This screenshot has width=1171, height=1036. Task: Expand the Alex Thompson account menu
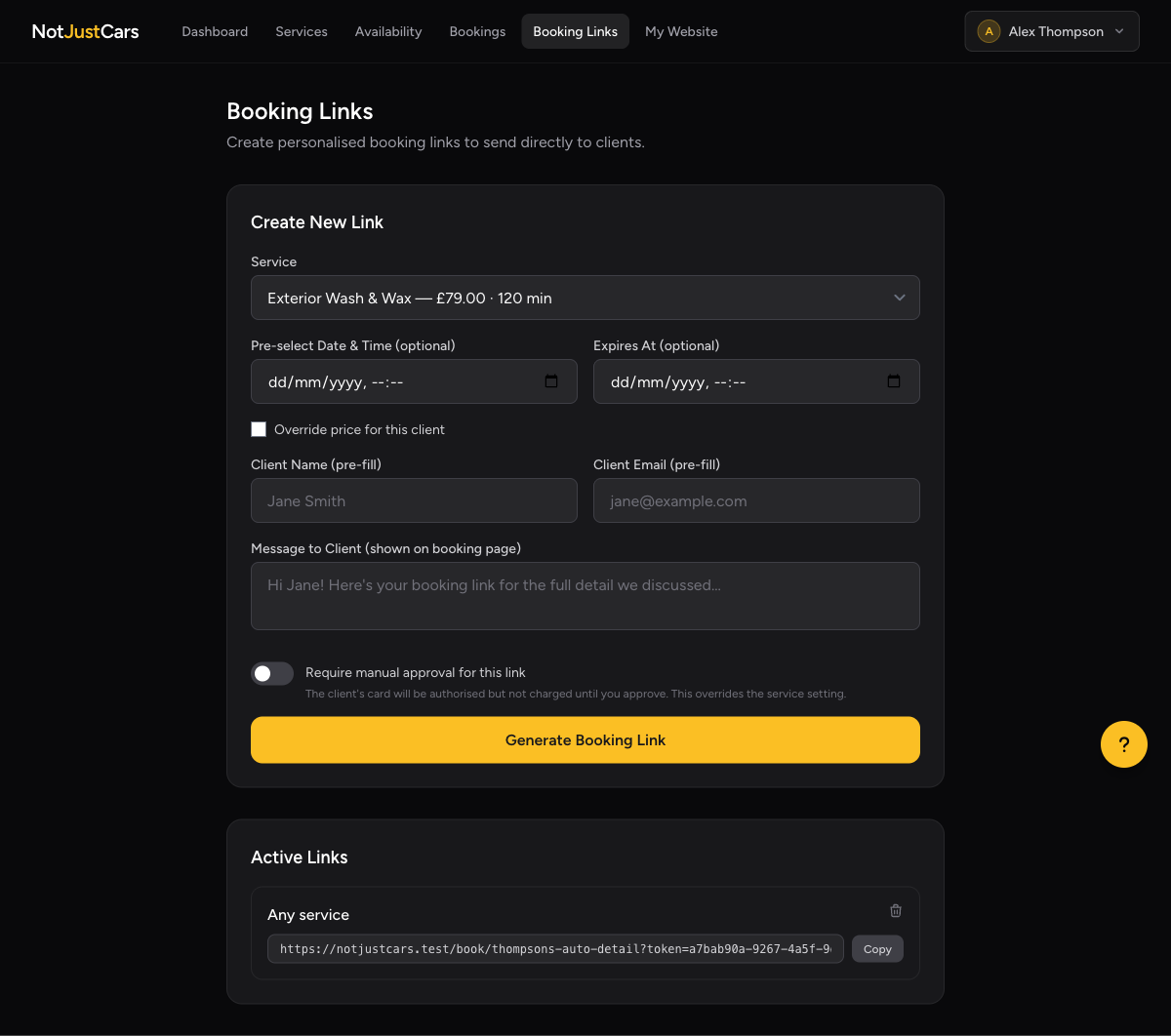point(1051,30)
